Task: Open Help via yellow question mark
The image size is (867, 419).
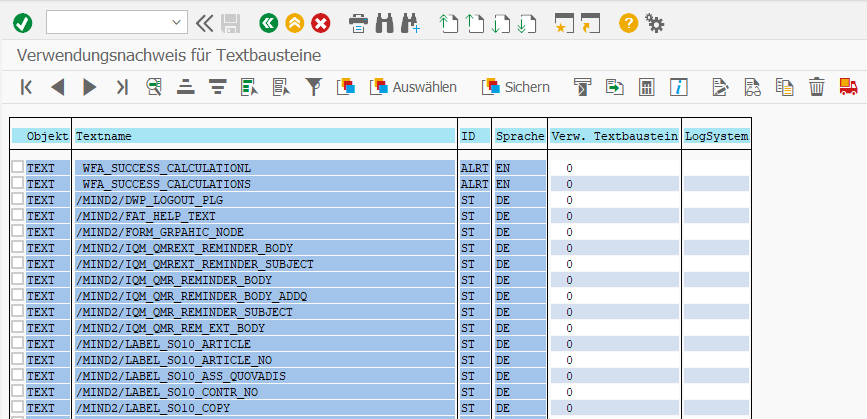Action: click(628, 23)
